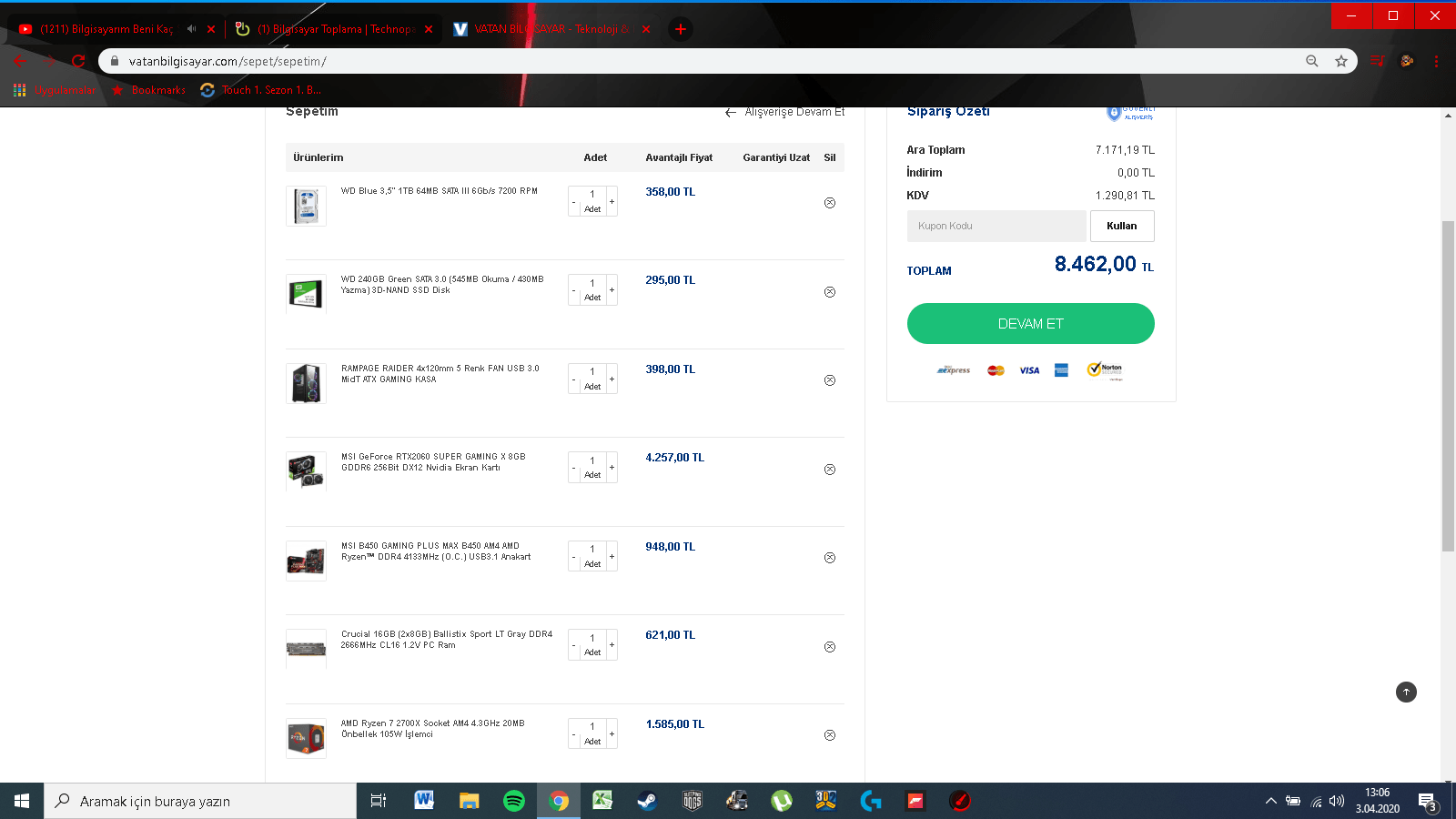Decrease quantity of MSI RTX2060 SUPER card
1456x819 pixels.
[x=573, y=467]
